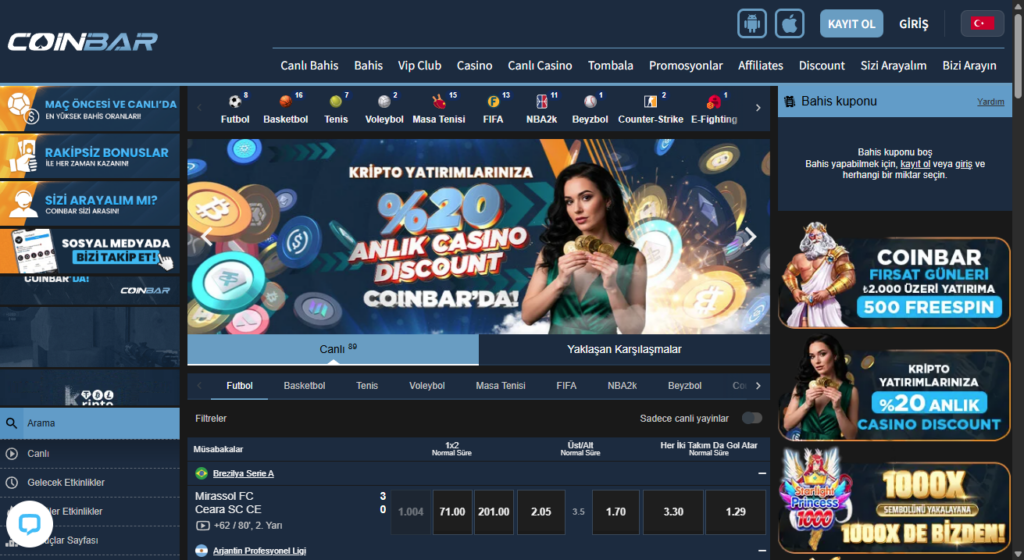Select the Futbol sport icon

pyautogui.click(x=235, y=109)
